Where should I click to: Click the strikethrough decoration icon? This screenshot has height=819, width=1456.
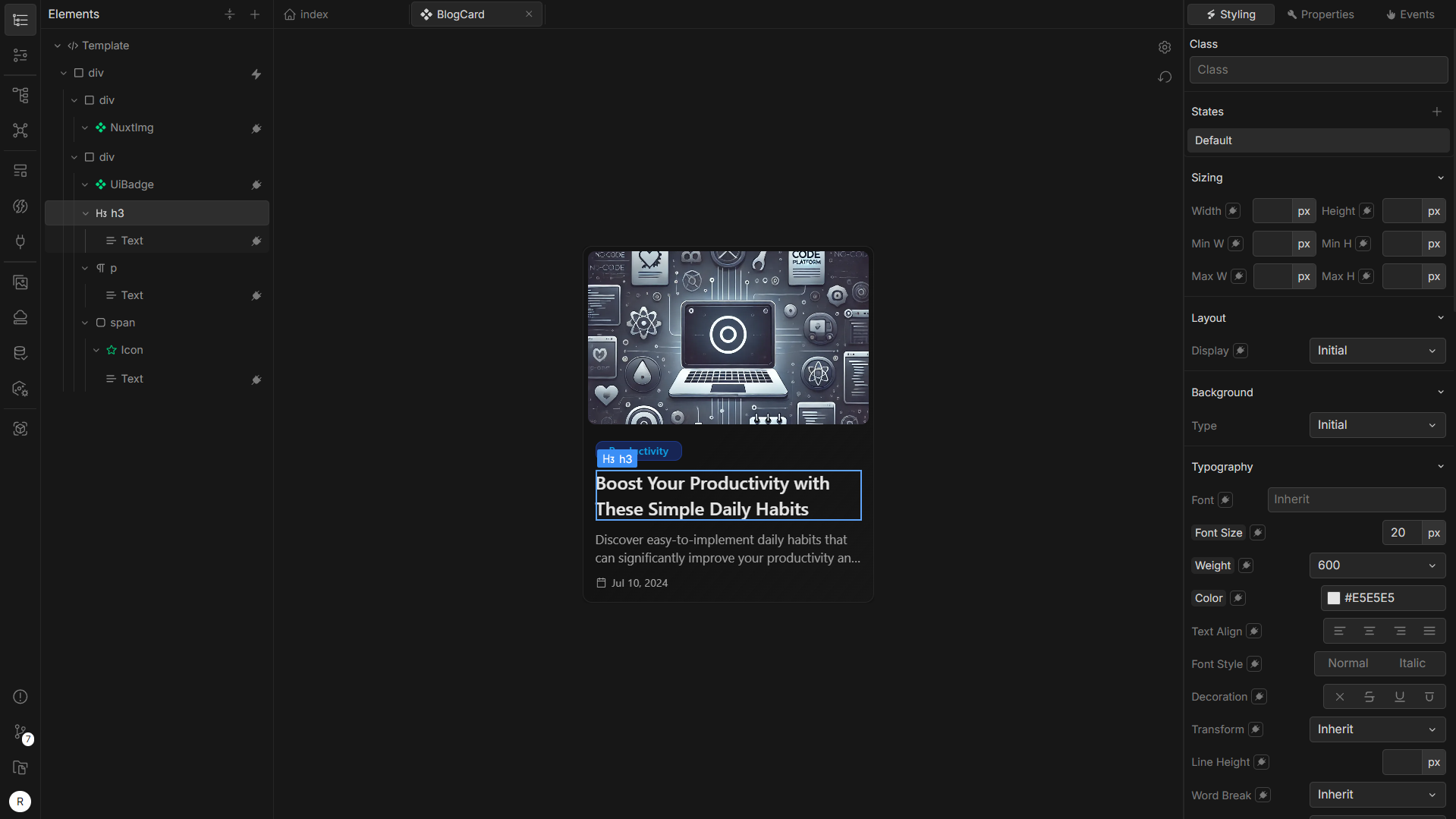(x=1369, y=697)
